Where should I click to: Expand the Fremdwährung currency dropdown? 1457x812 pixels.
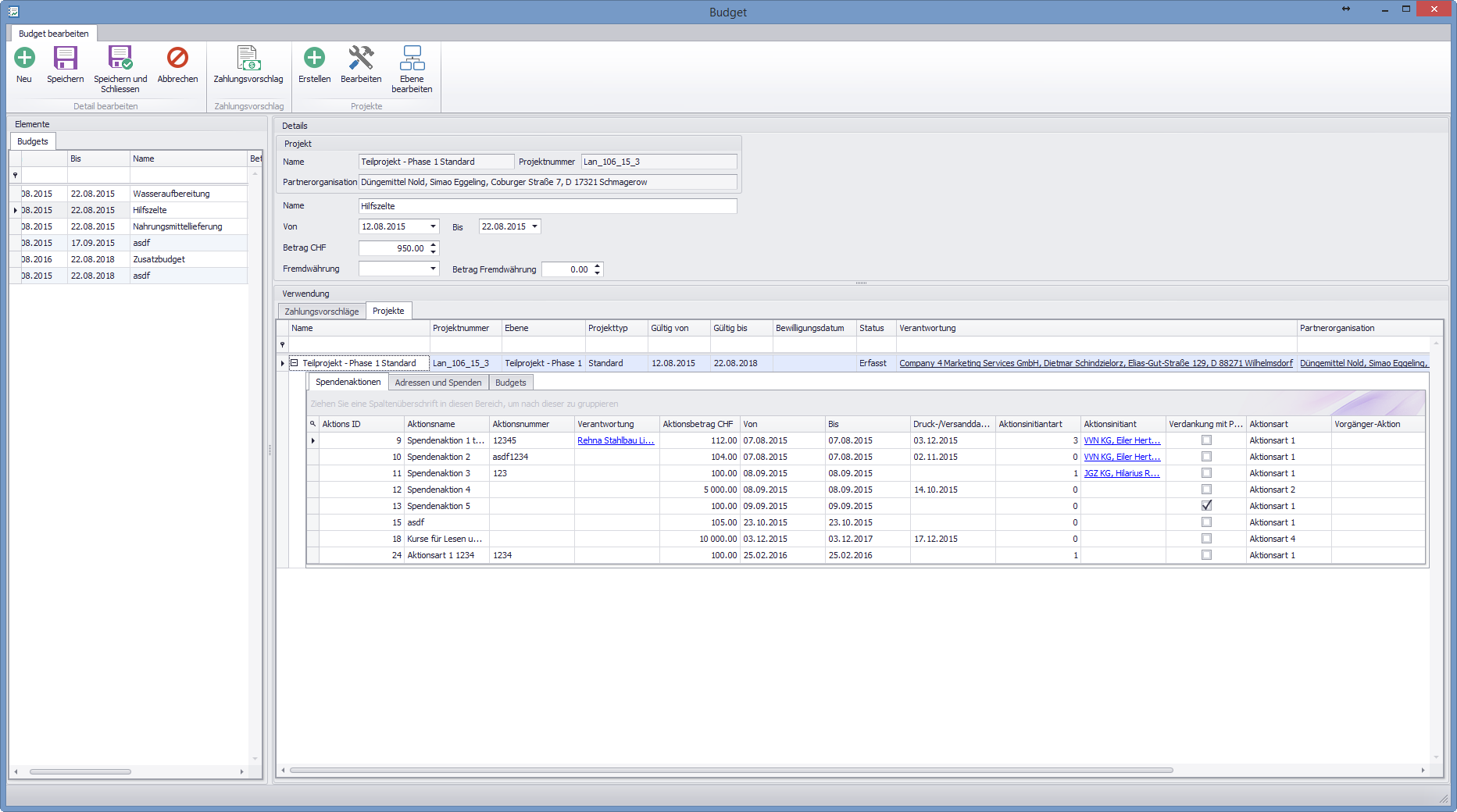tap(433, 269)
